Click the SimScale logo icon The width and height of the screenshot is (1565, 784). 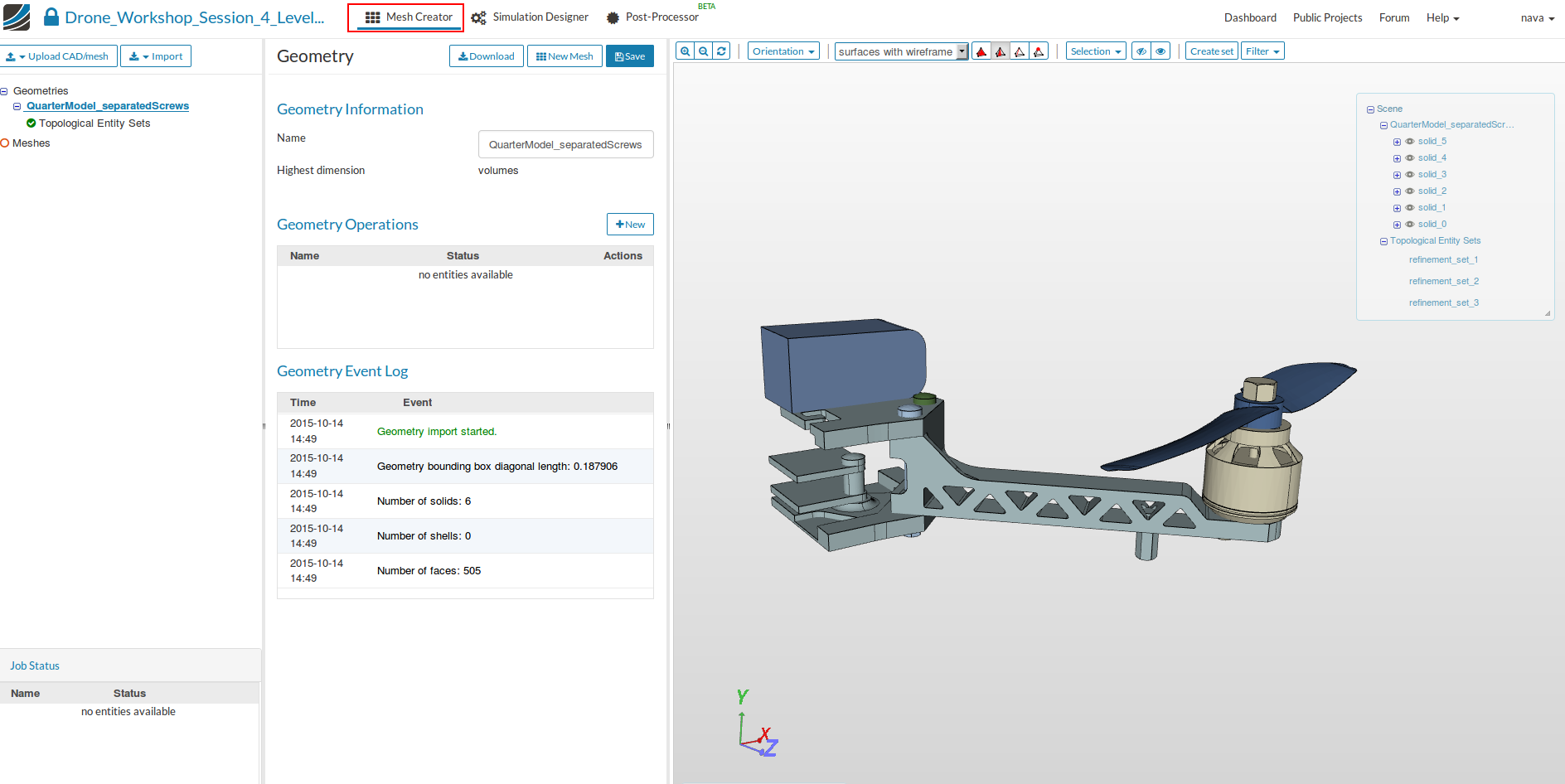click(x=17, y=17)
